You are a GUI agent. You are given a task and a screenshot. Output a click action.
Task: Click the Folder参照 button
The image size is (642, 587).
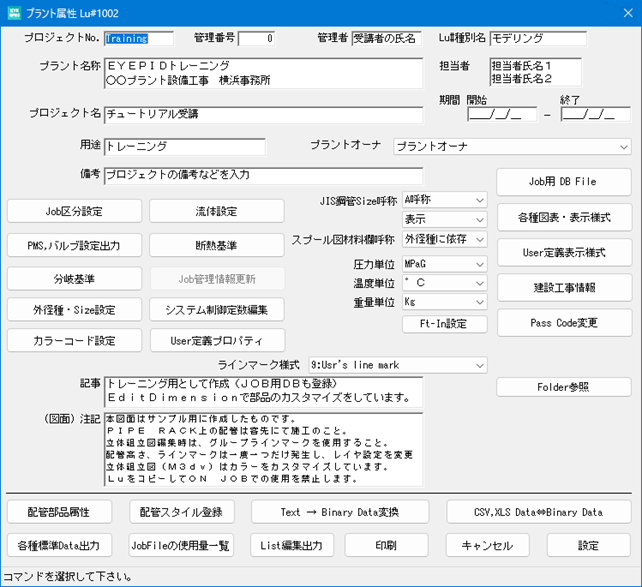pos(564,387)
